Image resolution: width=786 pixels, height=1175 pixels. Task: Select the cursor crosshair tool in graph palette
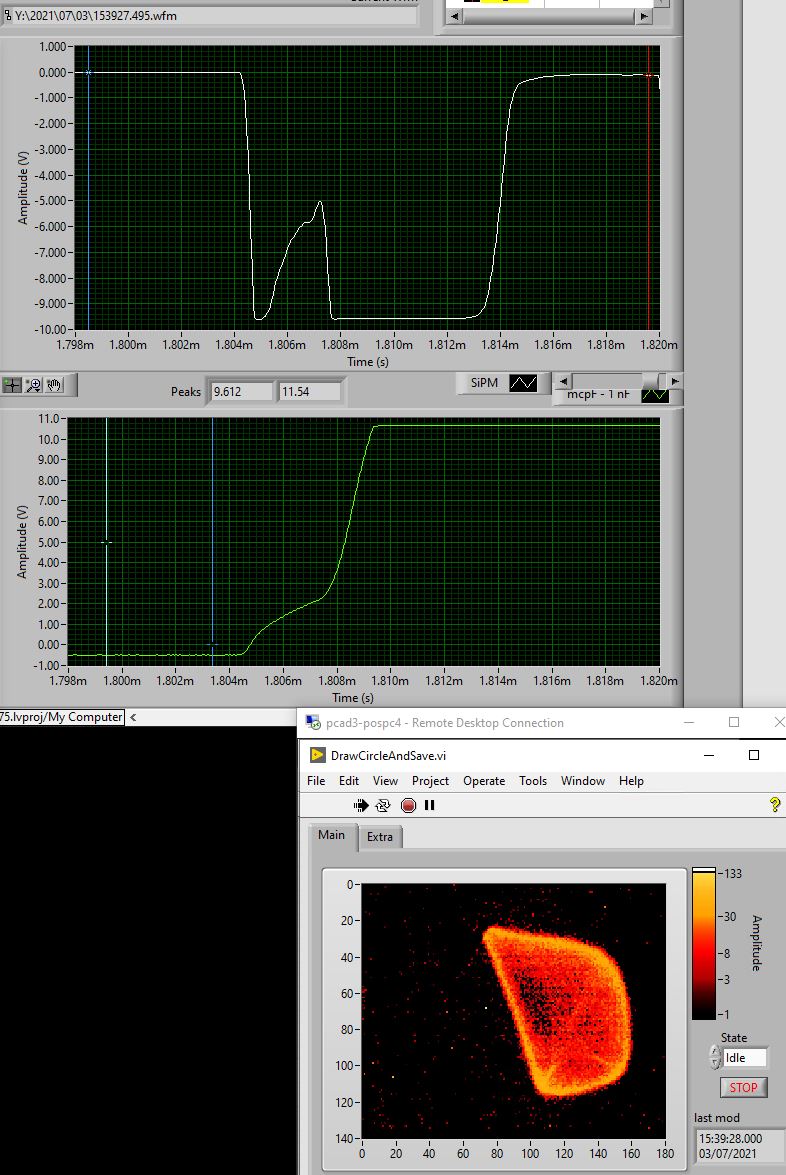tap(12, 385)
